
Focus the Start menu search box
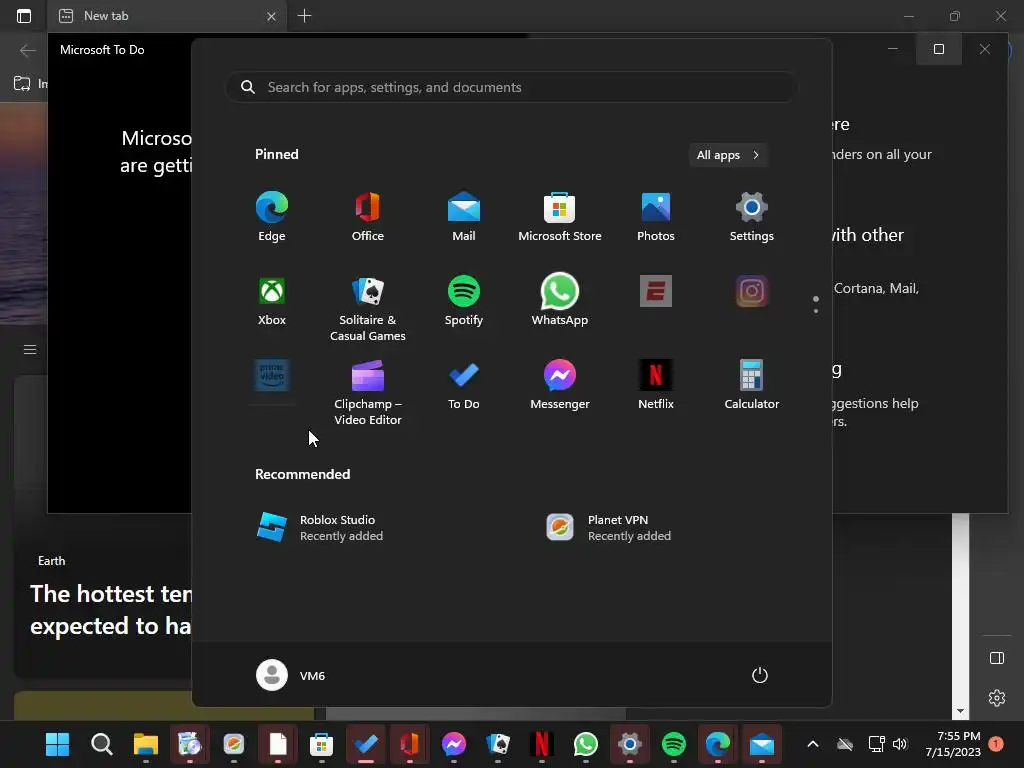pos(511,87)
